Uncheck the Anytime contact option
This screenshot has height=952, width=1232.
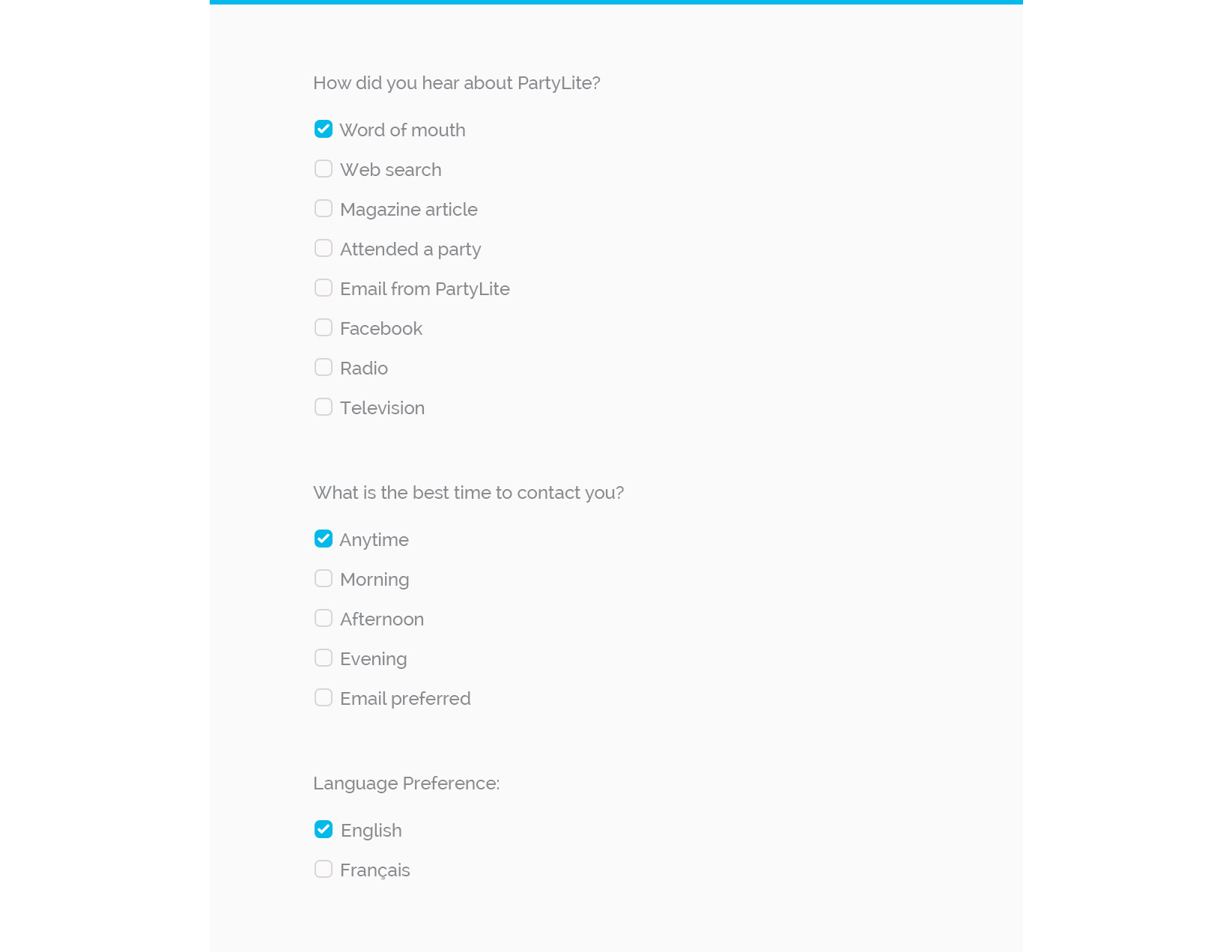[x=324, y=539]
